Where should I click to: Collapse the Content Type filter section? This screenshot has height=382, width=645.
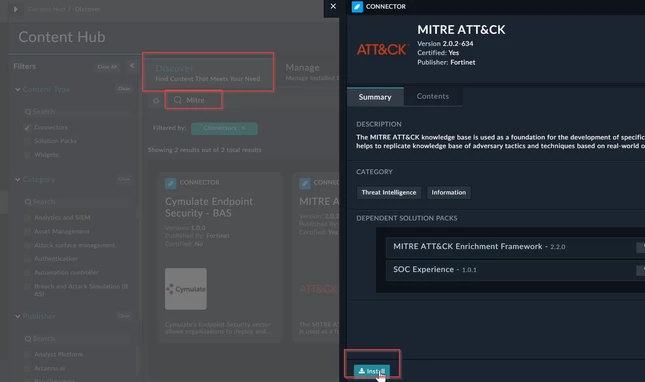click(x=17, y=89)
